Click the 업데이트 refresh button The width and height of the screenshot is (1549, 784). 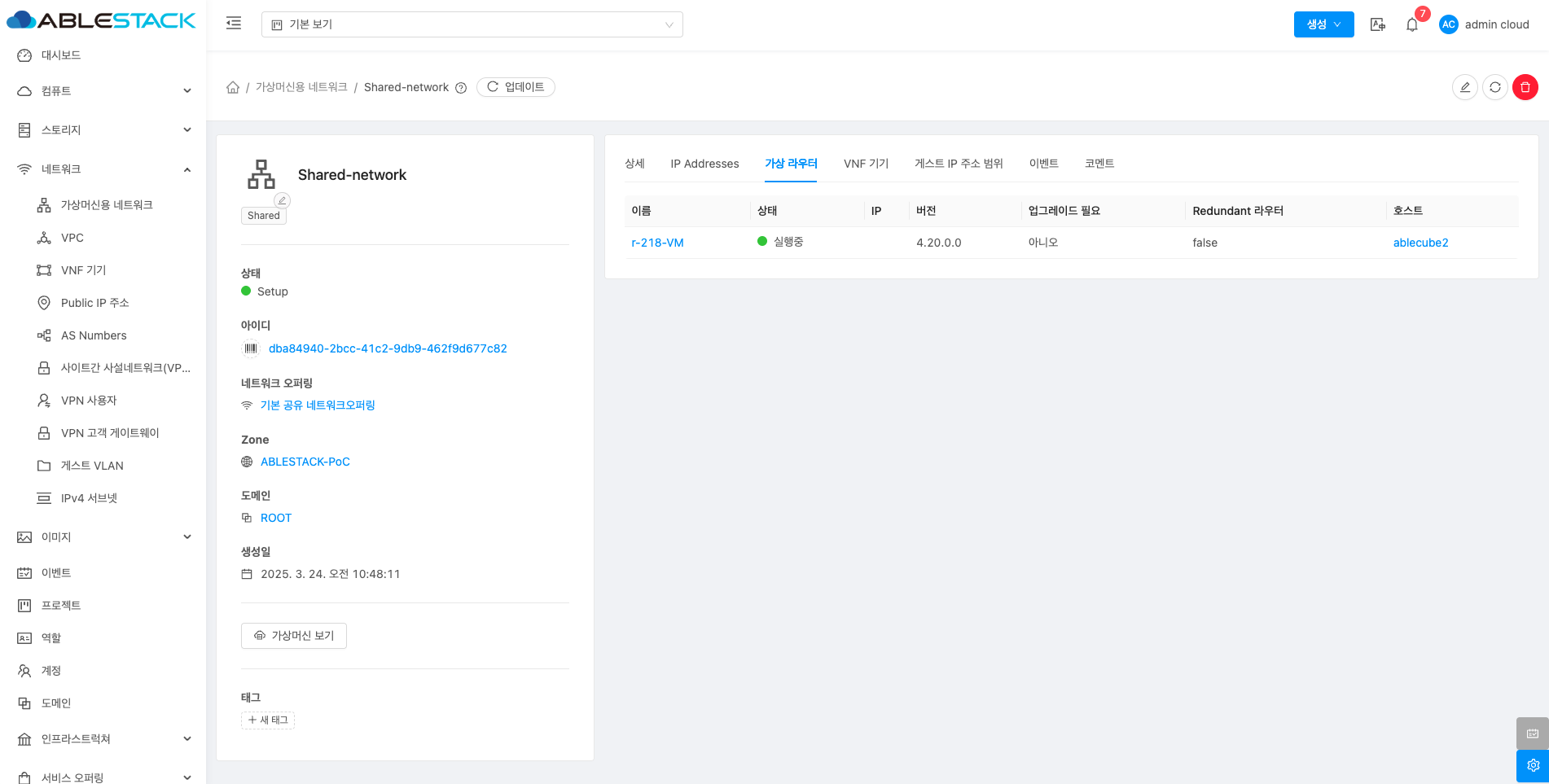pos(516,87)
